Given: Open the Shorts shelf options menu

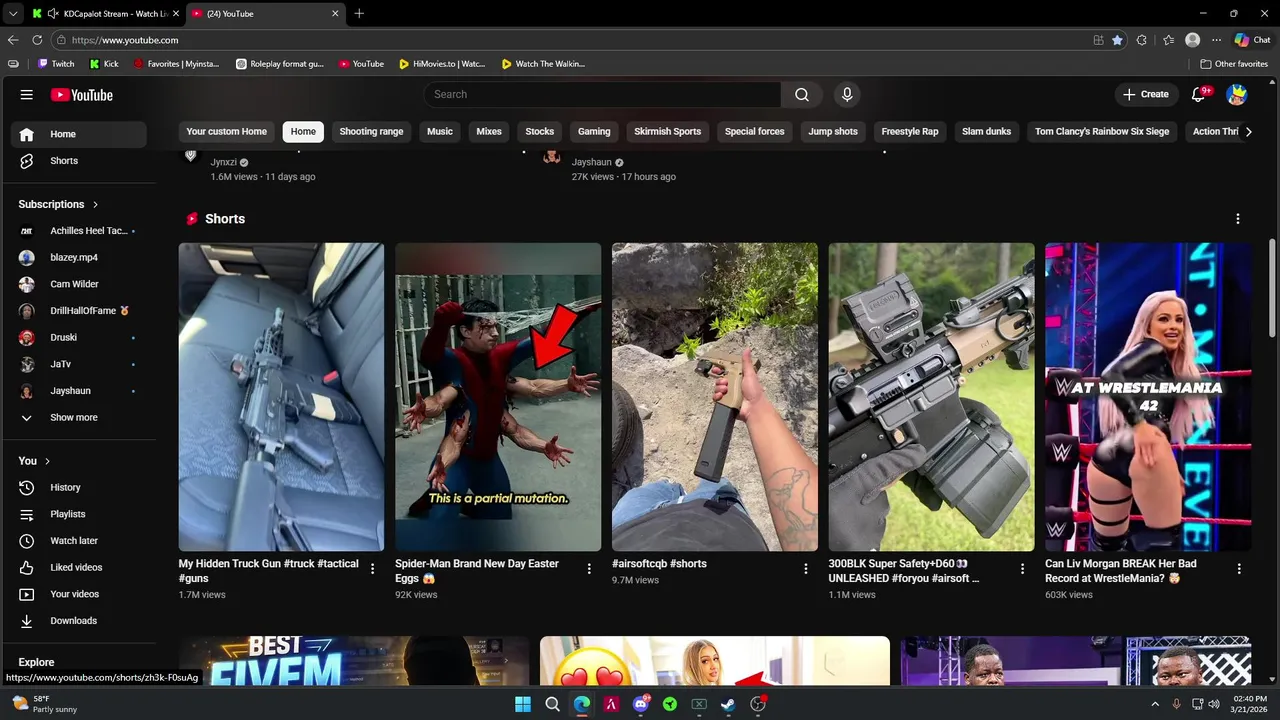Looking at the screenshot, I should pyautogui.click(x=1238, y=219).
